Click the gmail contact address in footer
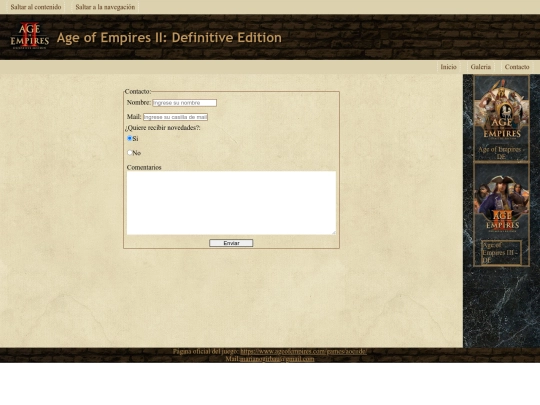Viewport: 540px width, 405px height. pos(277,359)
